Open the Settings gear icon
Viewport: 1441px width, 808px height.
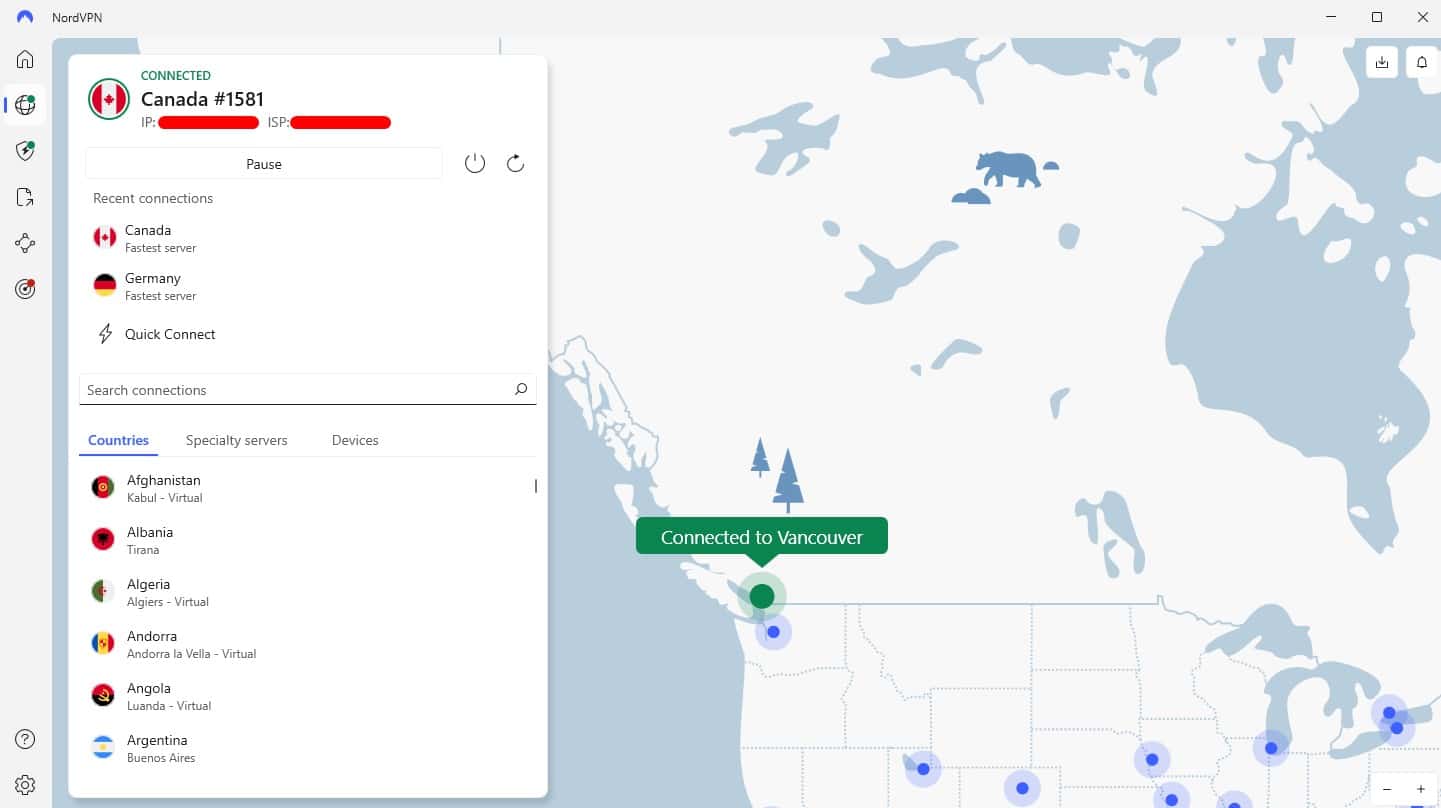tap(25, 785)
